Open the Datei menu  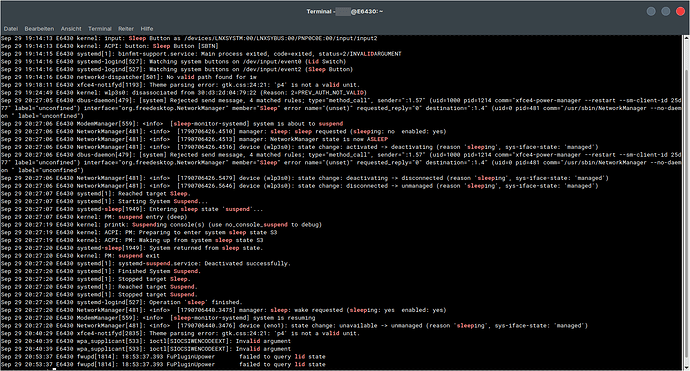pos(11,29)
